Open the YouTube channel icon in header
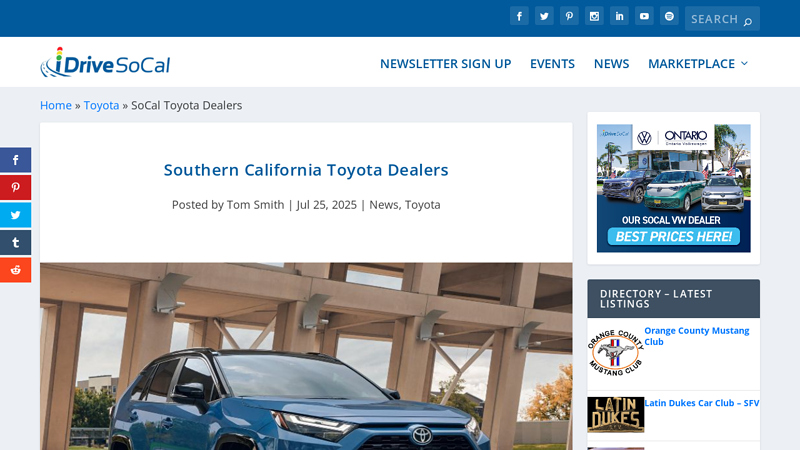The image size is (800, 450). coord(644,16)
